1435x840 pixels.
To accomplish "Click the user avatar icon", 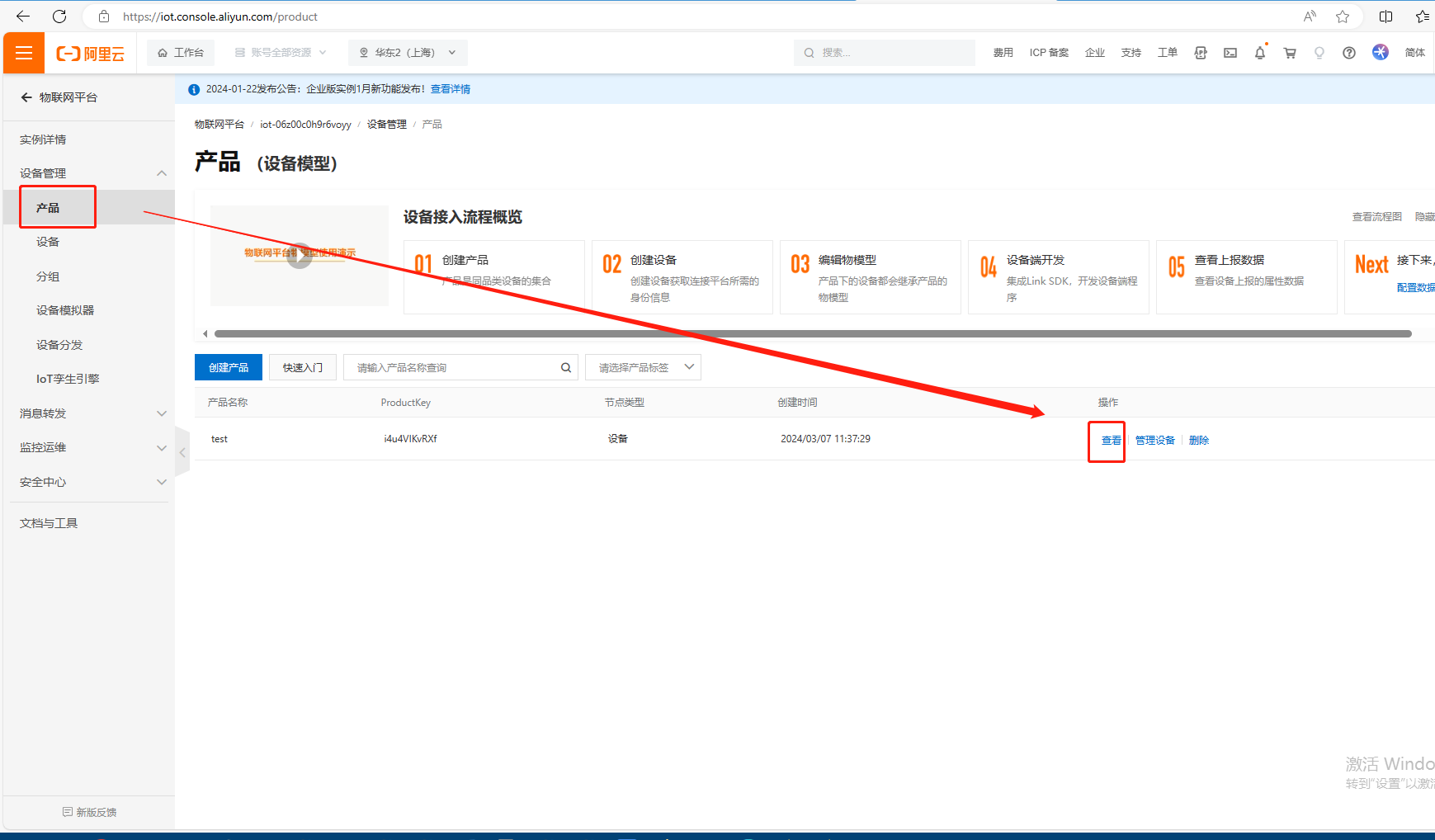I will (x=1380, y=52).
